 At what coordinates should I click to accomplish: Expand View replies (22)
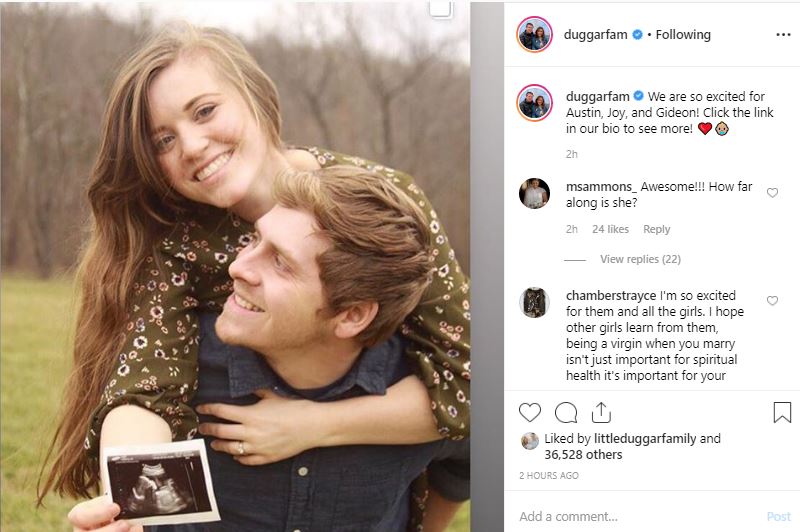click(640, 259)
